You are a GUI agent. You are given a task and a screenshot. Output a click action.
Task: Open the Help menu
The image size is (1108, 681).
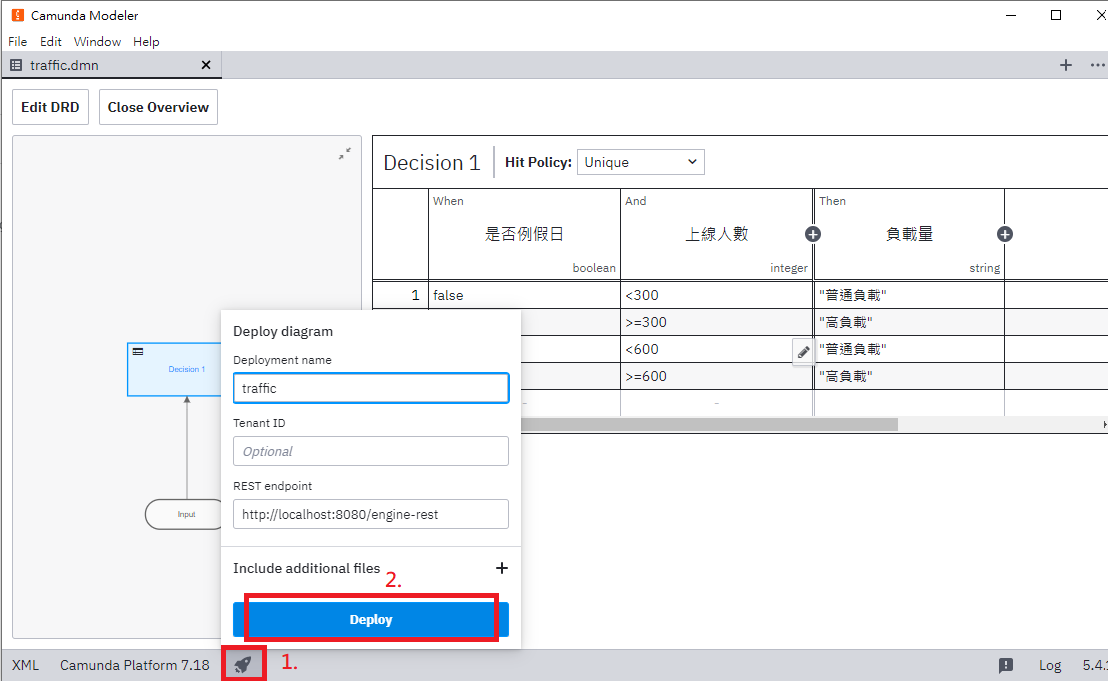pyautogui.click(x=146, y=42)
